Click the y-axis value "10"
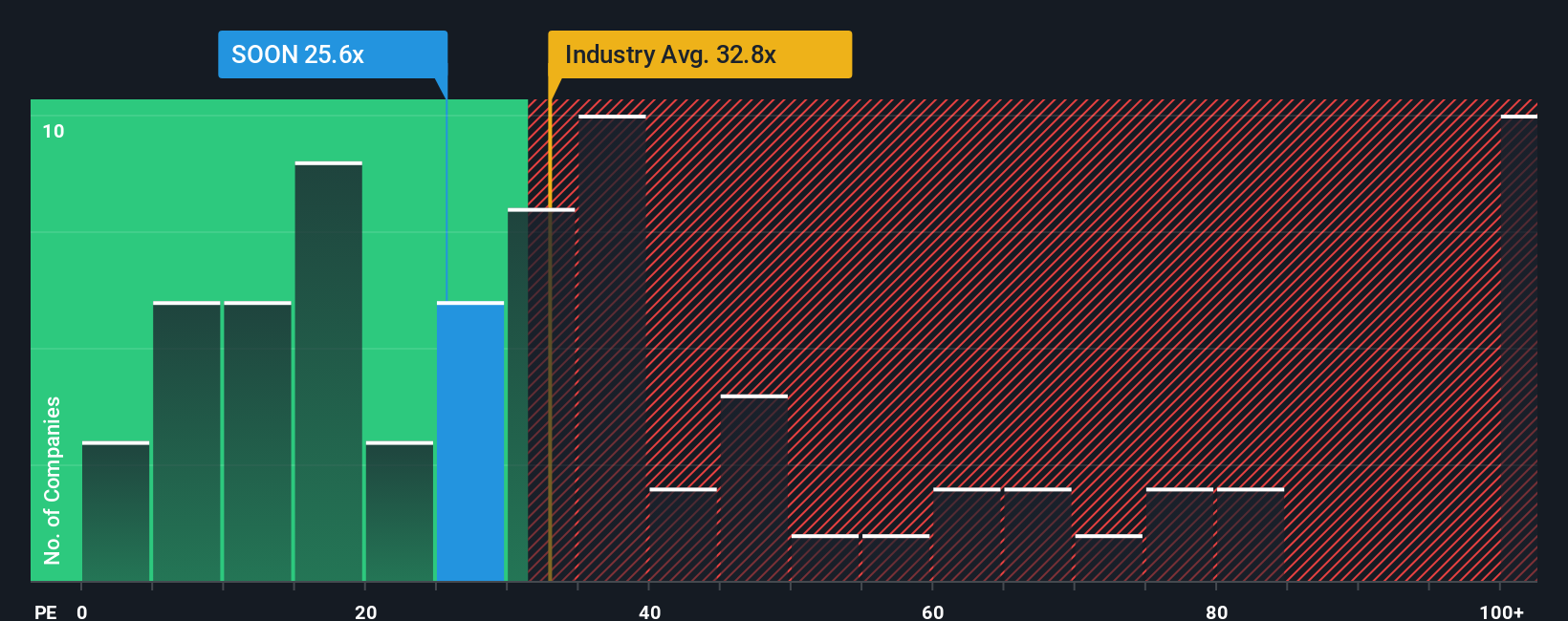 (x=54, y=131)
